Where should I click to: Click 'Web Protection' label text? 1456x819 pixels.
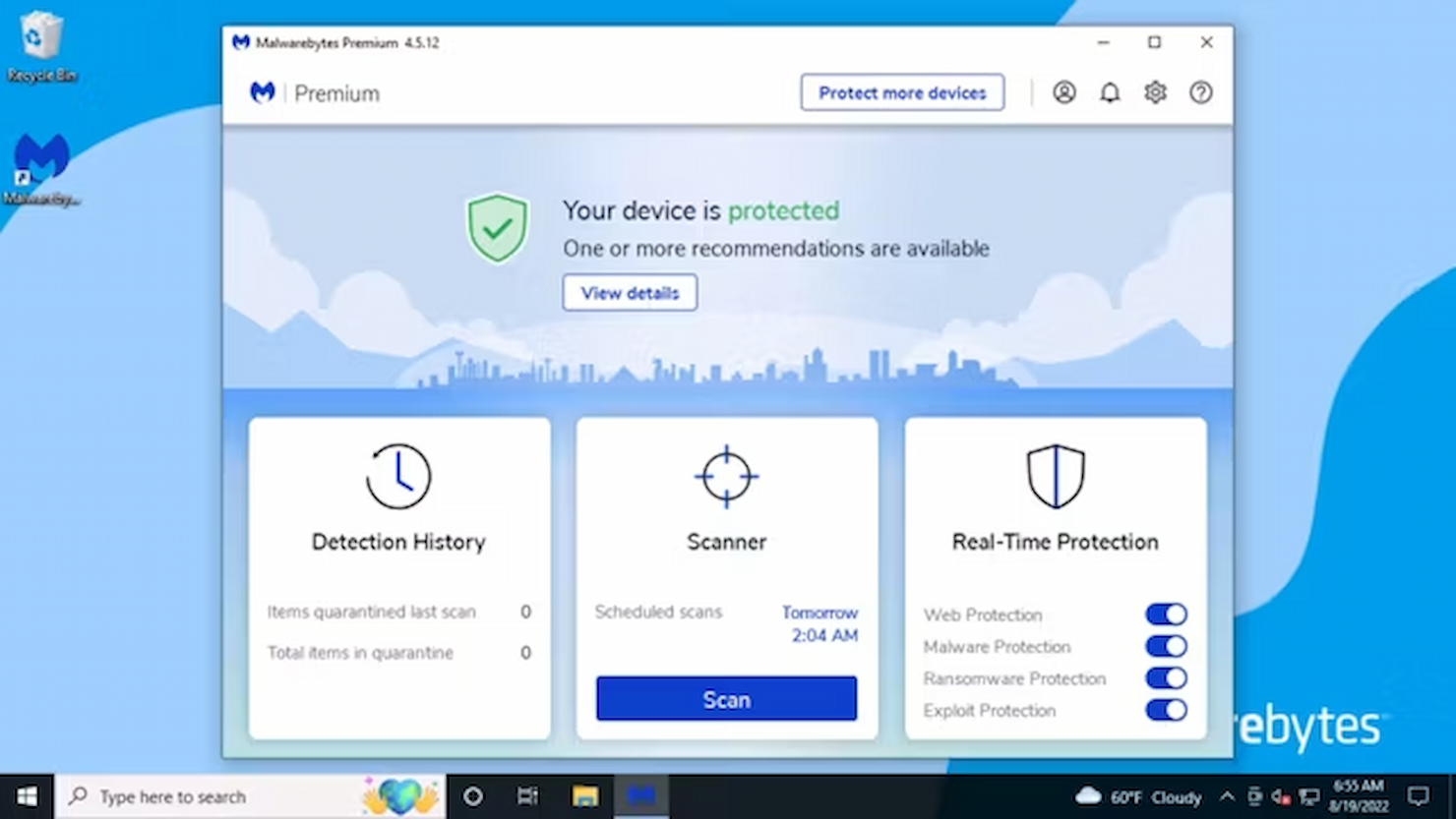click(983, 614)
